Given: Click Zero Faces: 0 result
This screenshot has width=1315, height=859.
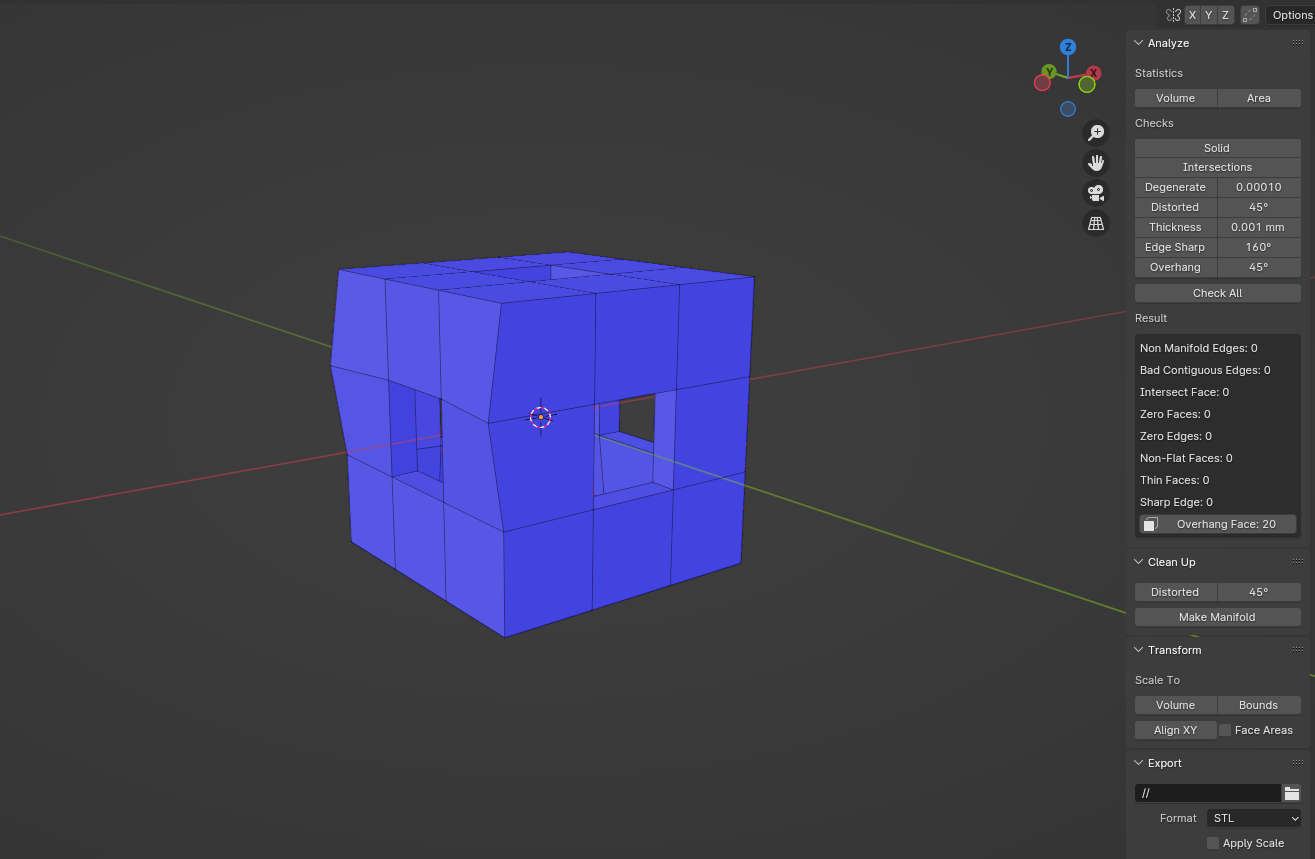Looking at the screenshot, I should click(1175, 414).
